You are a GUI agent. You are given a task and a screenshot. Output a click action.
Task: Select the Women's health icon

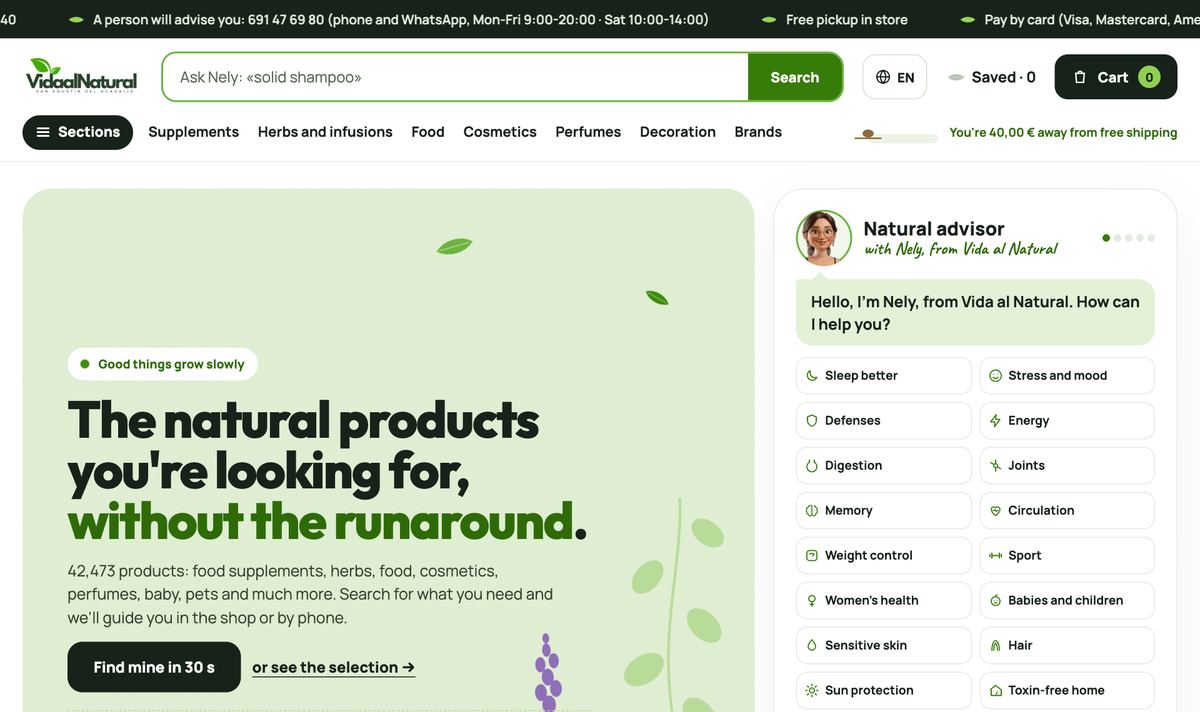coord(812,601)
